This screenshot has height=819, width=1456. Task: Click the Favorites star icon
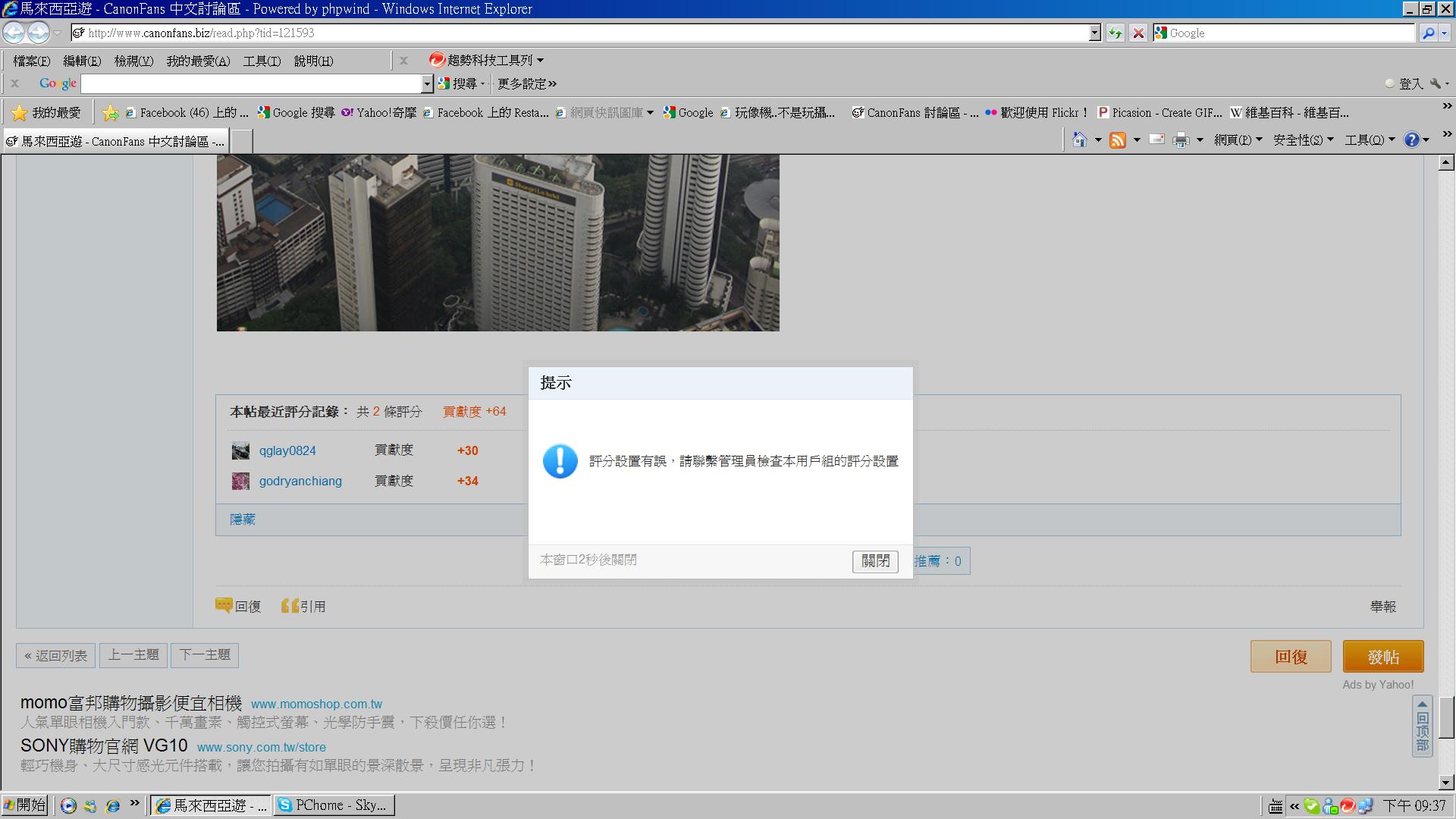(20, 113)
